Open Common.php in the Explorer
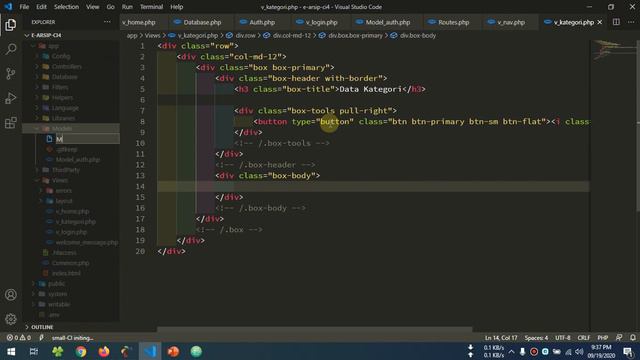The image size is (640, 360). pyautogui.click(x=71, y=263)
